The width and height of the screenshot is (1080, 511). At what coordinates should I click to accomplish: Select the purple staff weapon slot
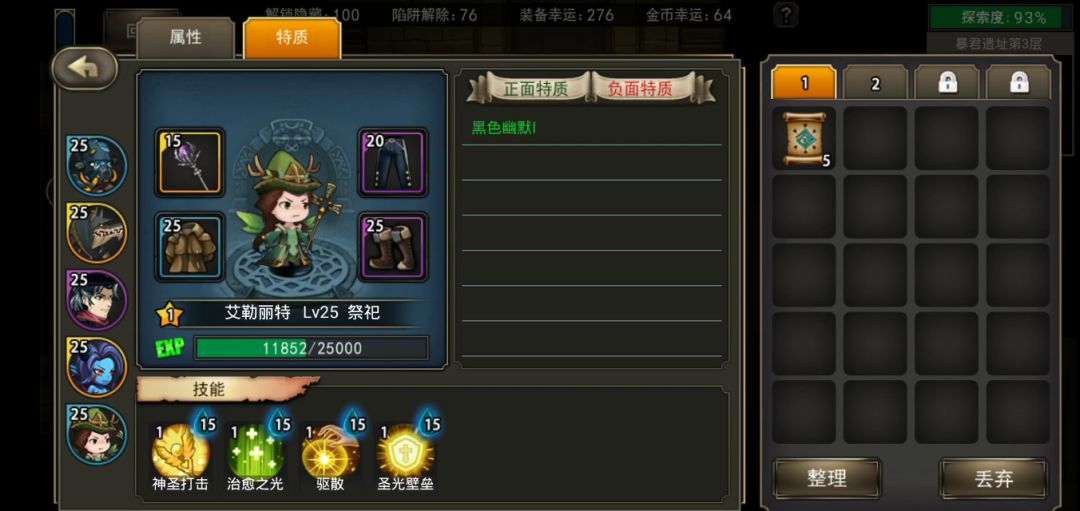(189, 163)
